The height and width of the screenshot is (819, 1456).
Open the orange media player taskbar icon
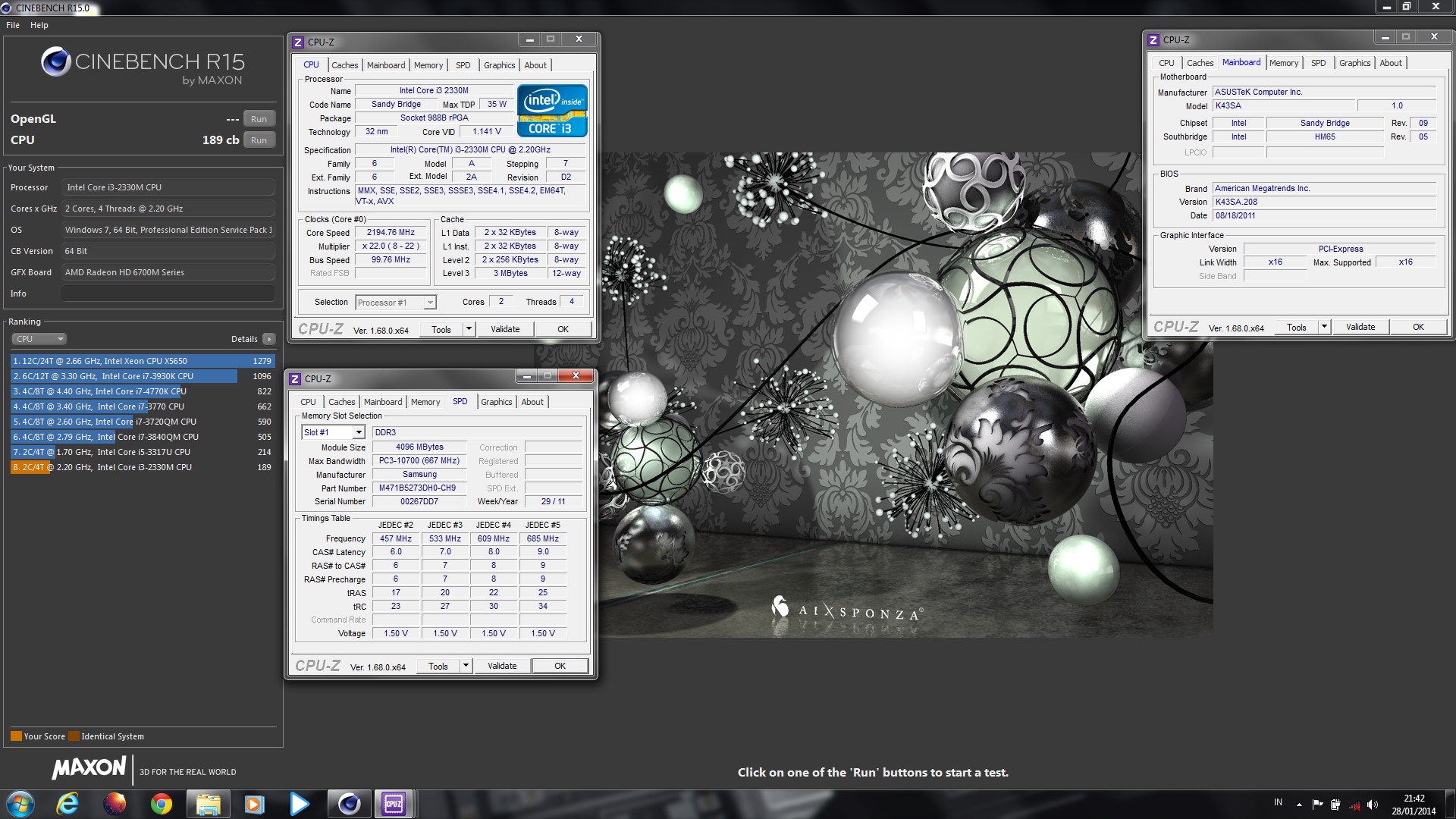coord(254,804)
